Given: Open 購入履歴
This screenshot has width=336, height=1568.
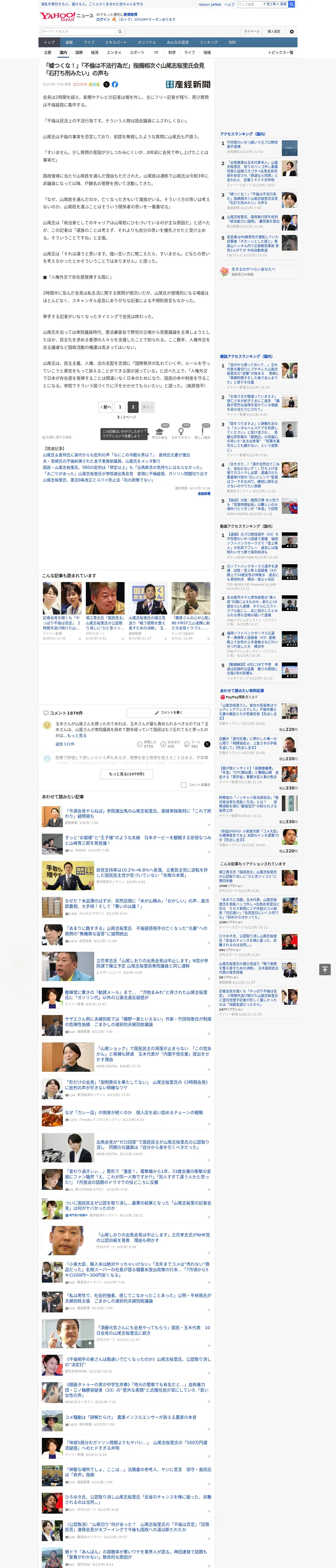Looking at the screenshot, I should pos(274,31).
